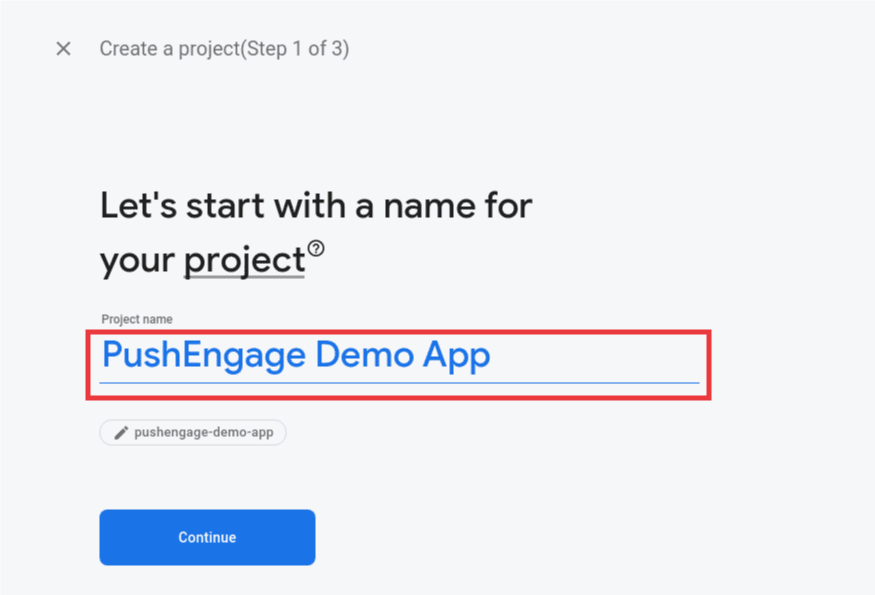Place cursor on the word 'App' in name field
This screenshot has width=875, height=595.
(x=457, y=356)
